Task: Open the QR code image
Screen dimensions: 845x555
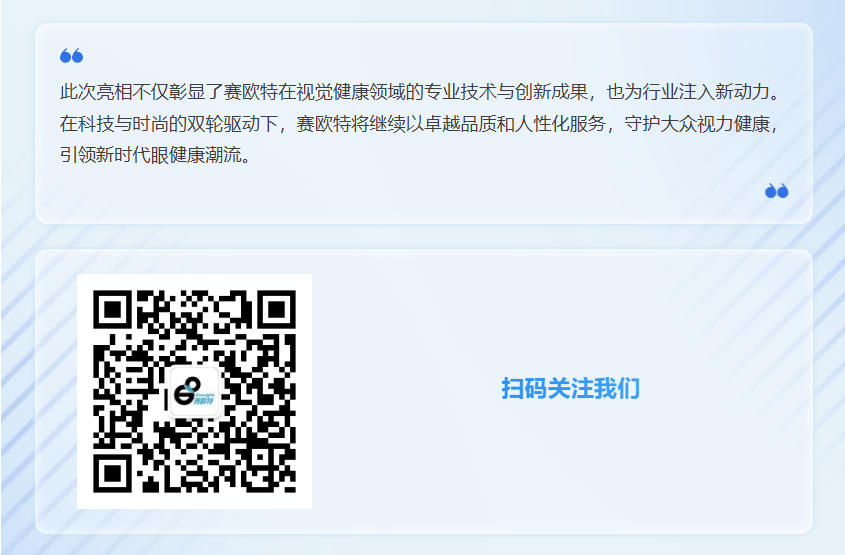Action: click(x=195, y=391)
